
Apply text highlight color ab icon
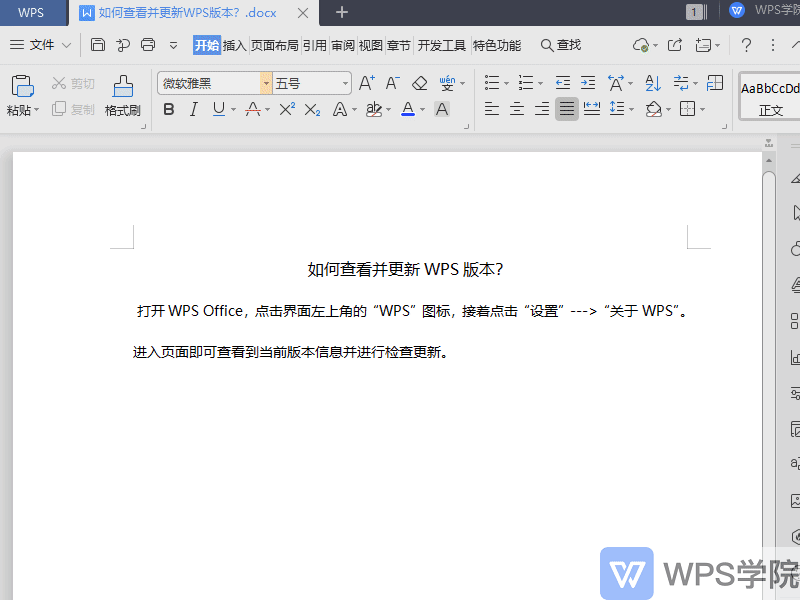[x=374, y=109]
